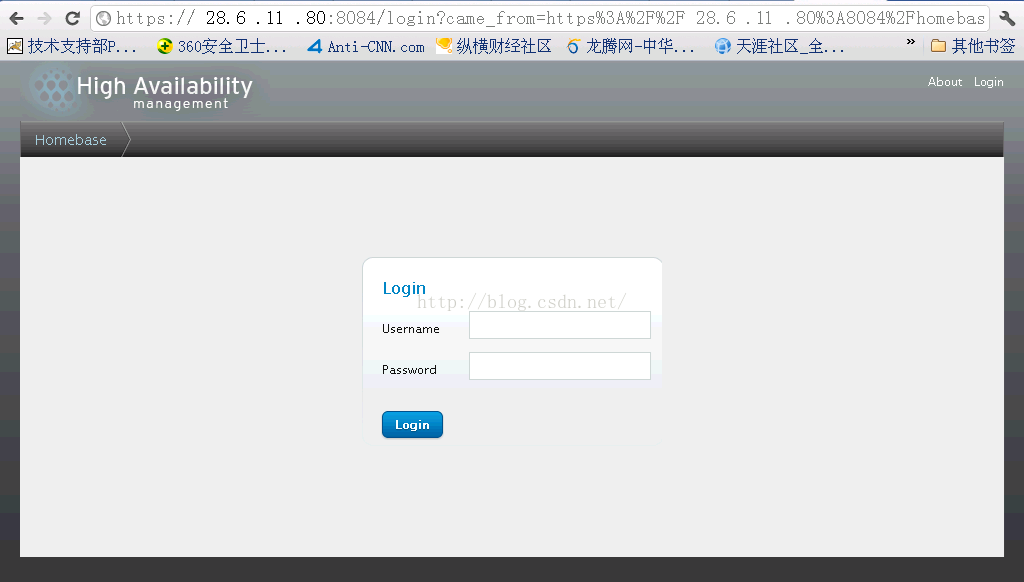Expand the bookmarks overflow chevron
Image resolution: width=1024 pixels, height=582 pixels.
[910, 42]
